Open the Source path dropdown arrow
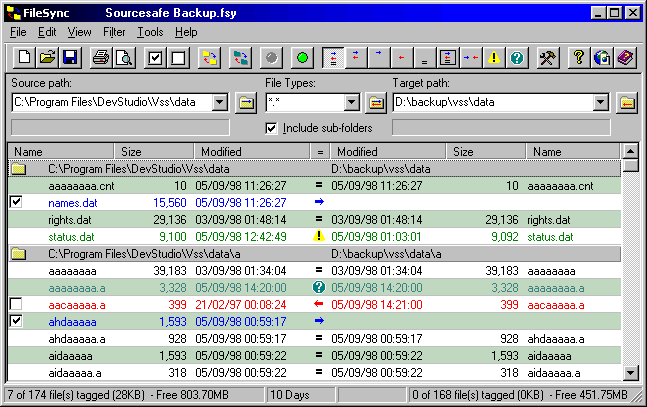This screenshot has height=407, width=647. [220, 102]
